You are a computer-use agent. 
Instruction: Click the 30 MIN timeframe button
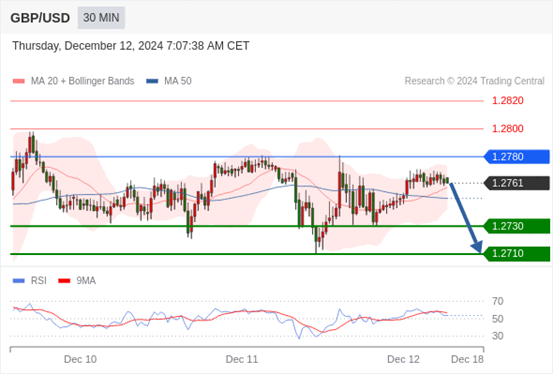point(101,18)
